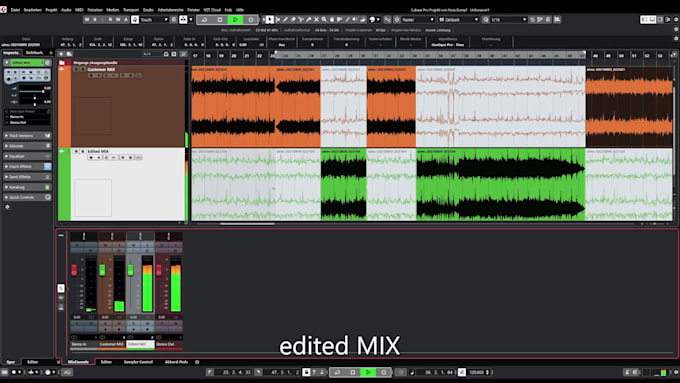Expand the Equalizer inspector section

(27, 156)
